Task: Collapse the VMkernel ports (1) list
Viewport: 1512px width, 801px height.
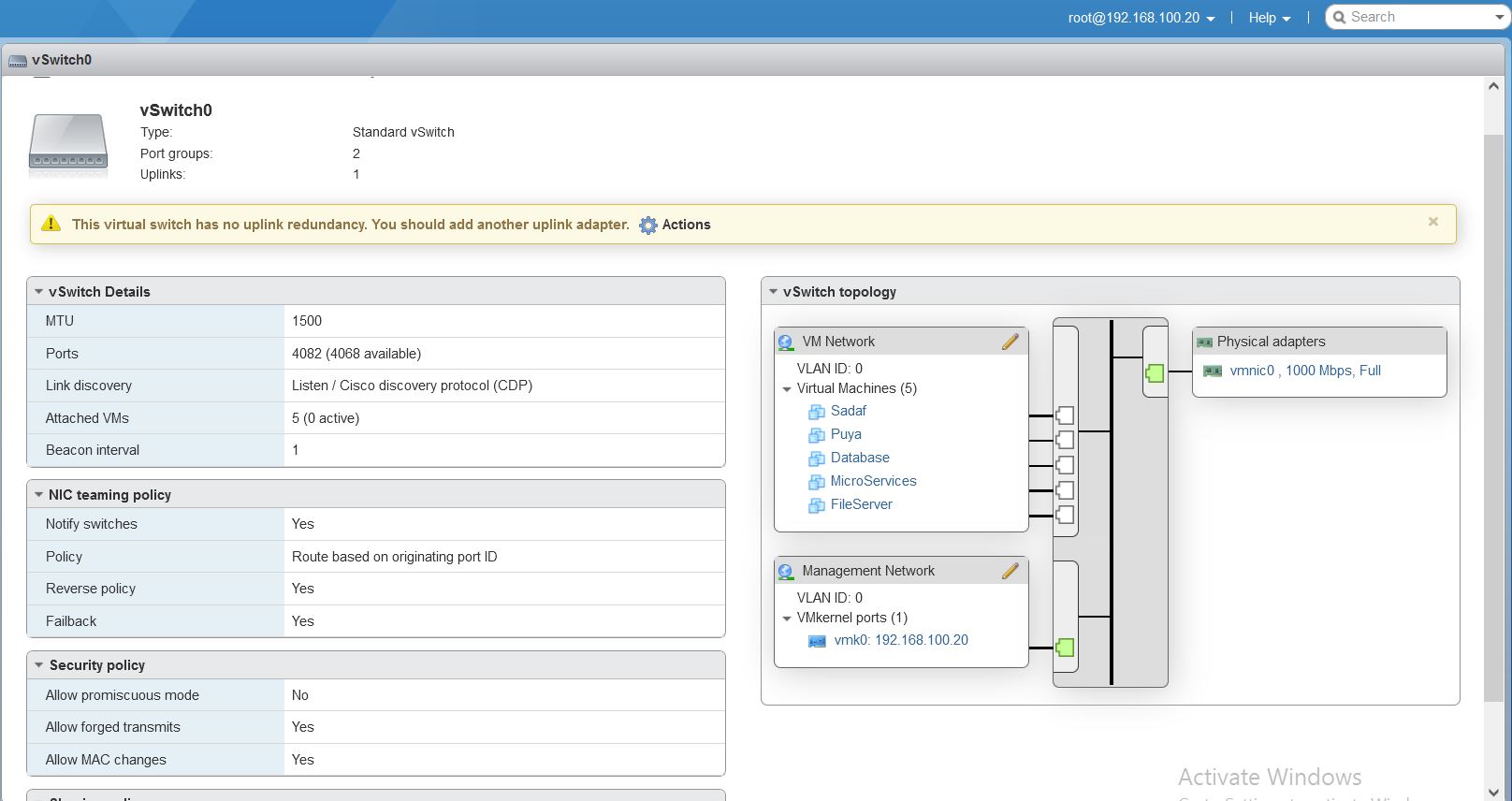Action: pyautogui.click(x=787, y=619)
